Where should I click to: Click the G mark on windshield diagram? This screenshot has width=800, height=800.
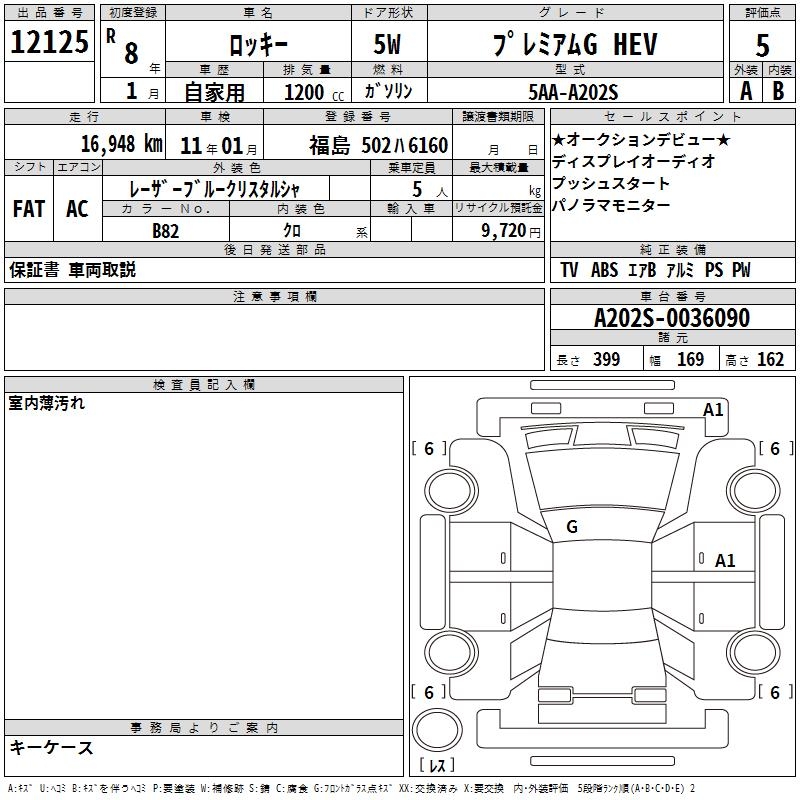coord(572,527)
